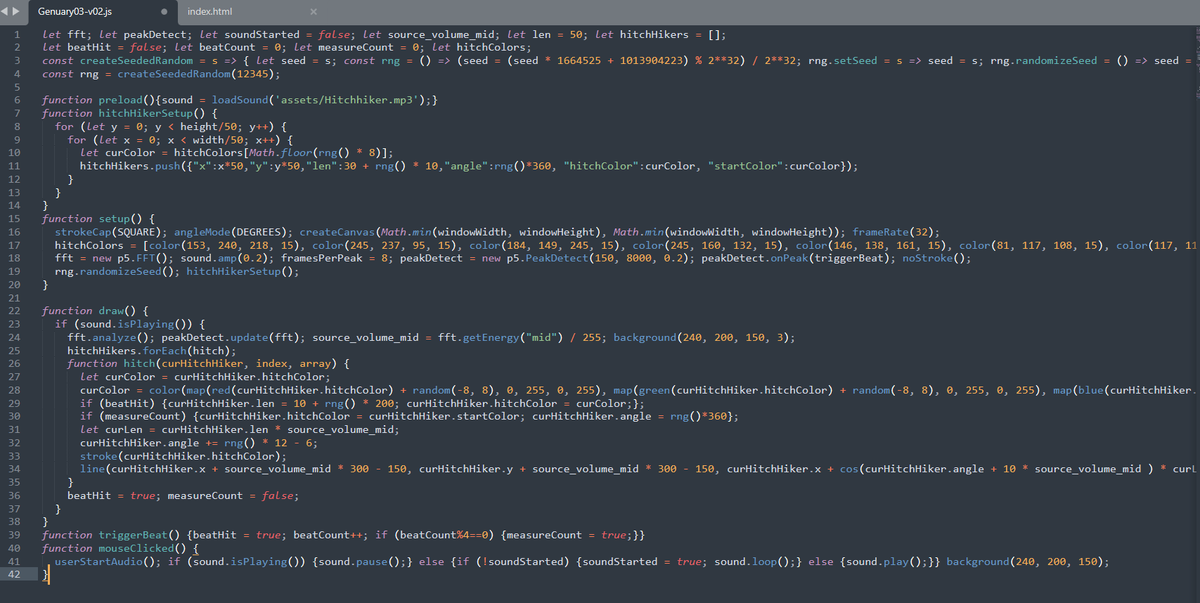Click gutter line number 1

17,33
